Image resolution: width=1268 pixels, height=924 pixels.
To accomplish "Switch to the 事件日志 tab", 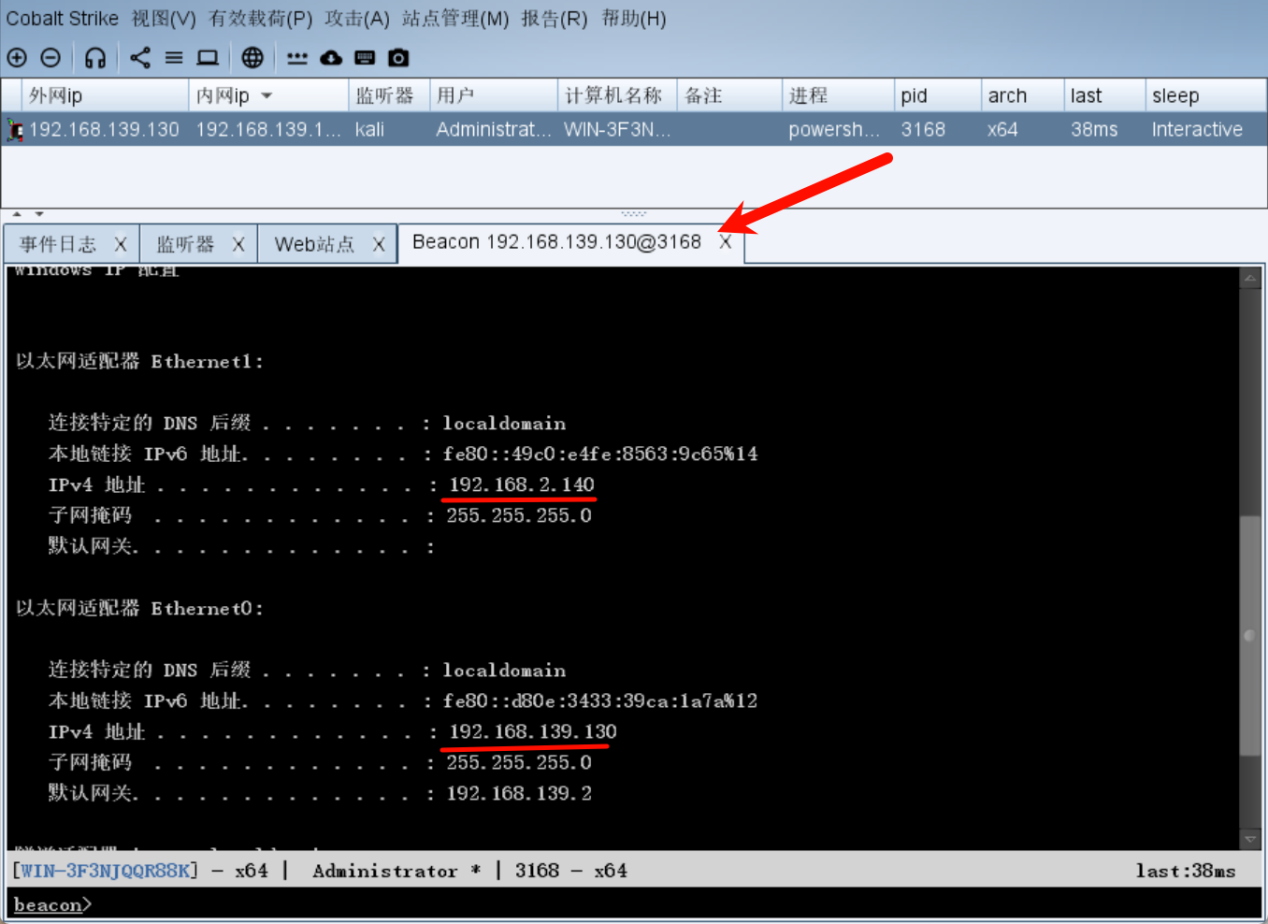I will coord(58,244).
